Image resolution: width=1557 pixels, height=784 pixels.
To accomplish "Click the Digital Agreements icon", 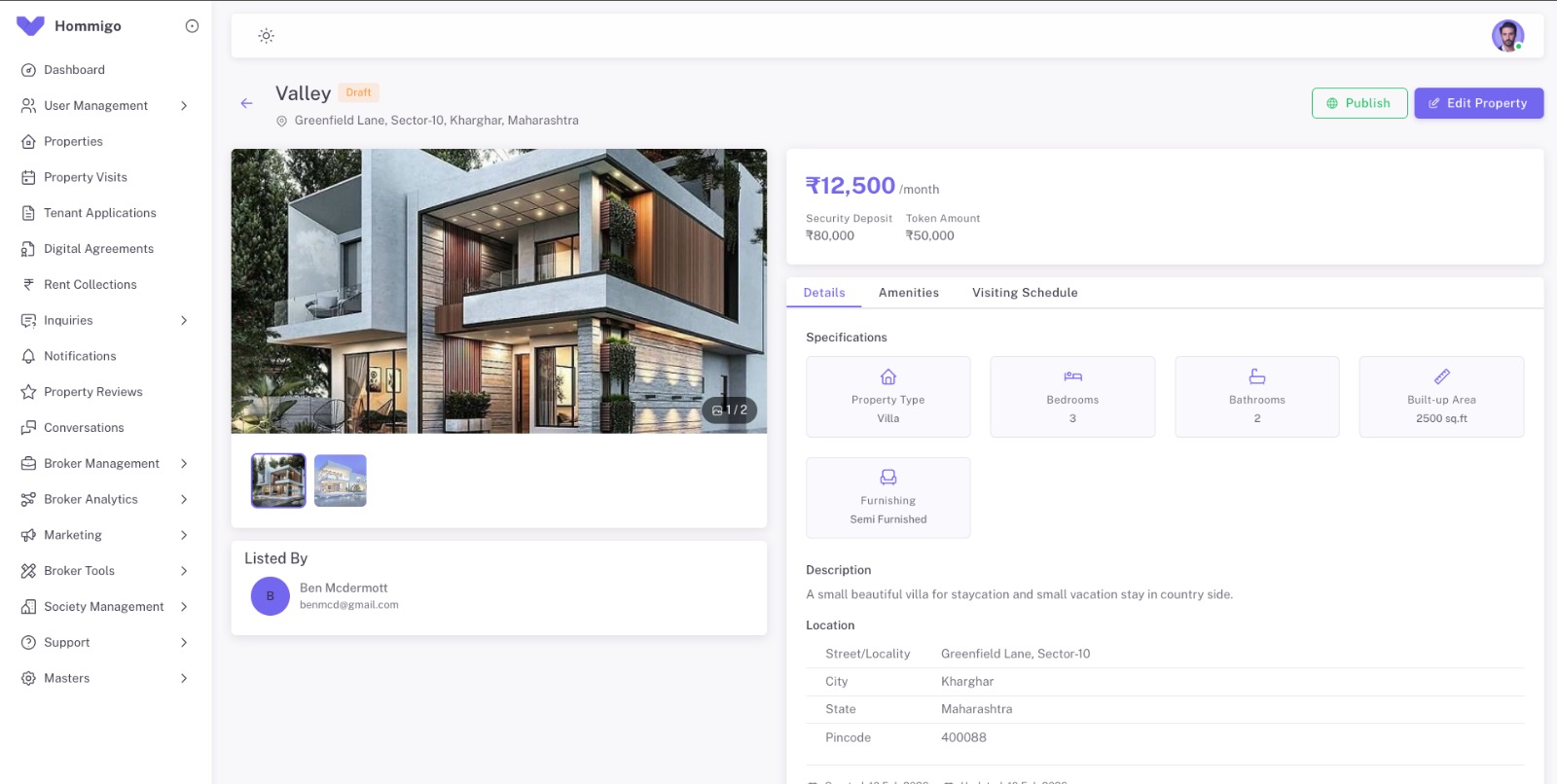I will point(28,249).
